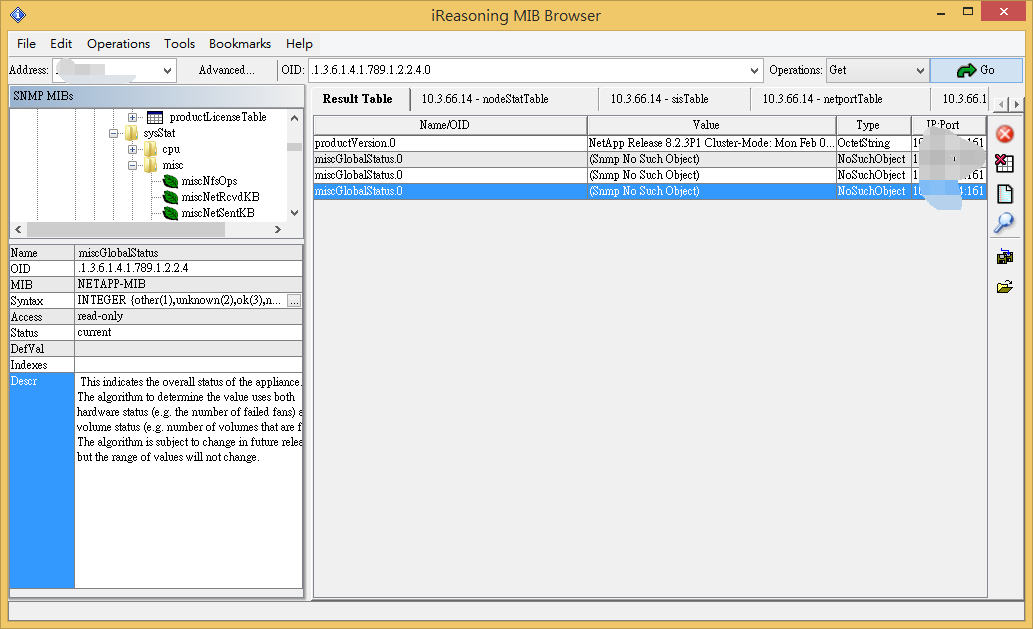This screenshot has width=1033, height=629.
Task: Expand the cpu folder node
Action: 132,149
